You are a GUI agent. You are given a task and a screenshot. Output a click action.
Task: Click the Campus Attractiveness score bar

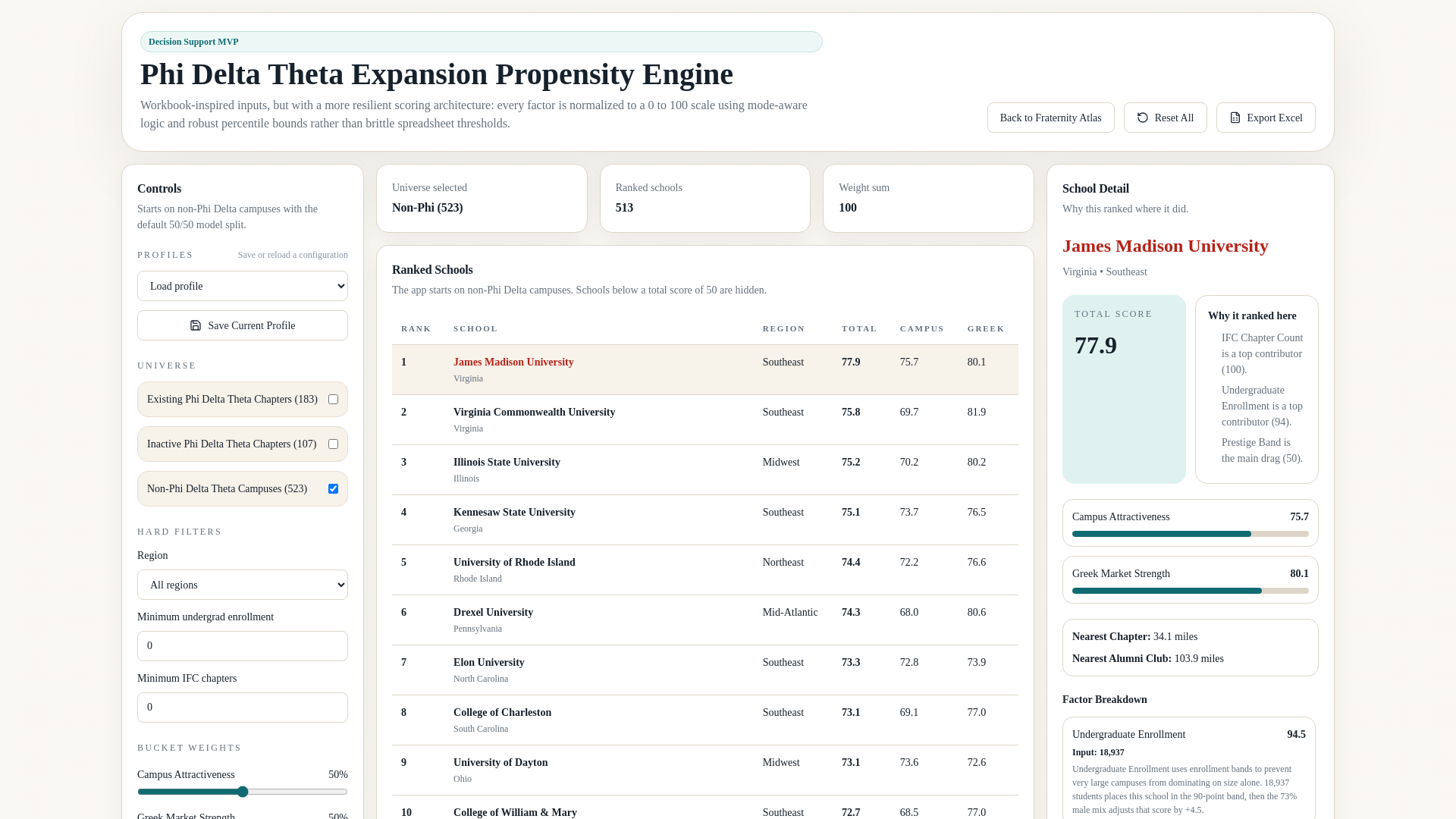point(1191,534)
